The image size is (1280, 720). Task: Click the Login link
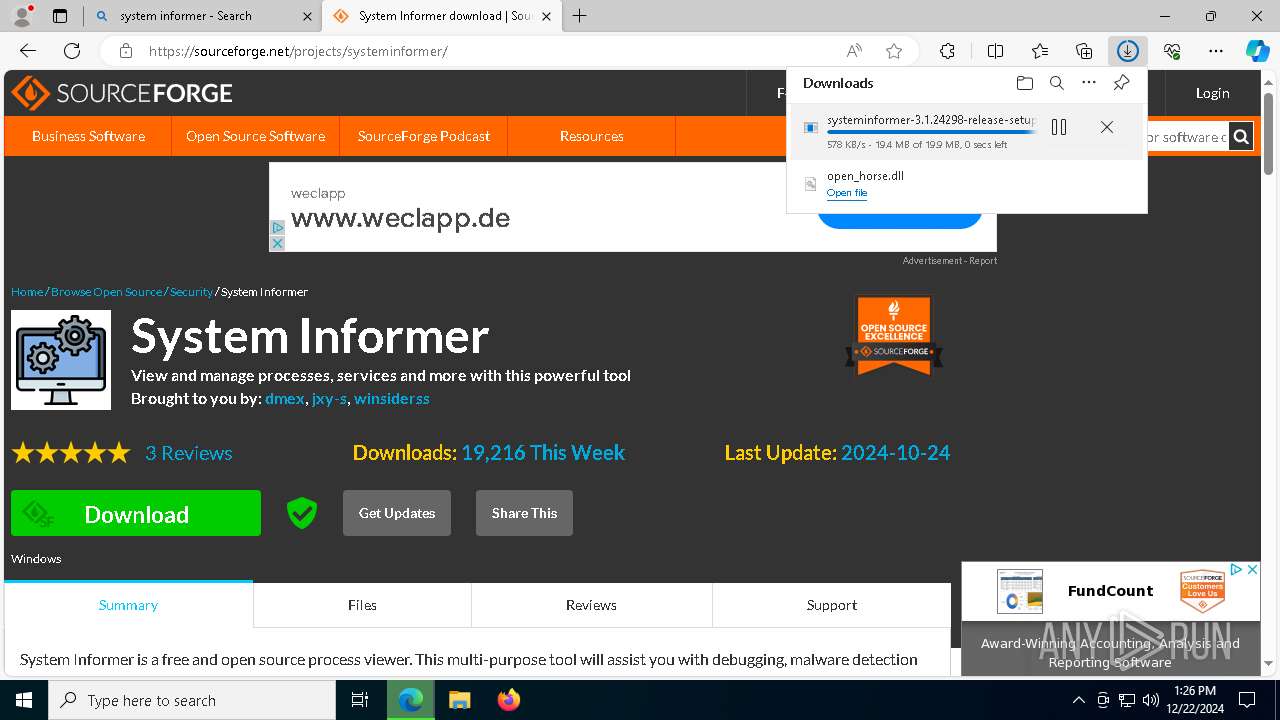(1213, 93)
